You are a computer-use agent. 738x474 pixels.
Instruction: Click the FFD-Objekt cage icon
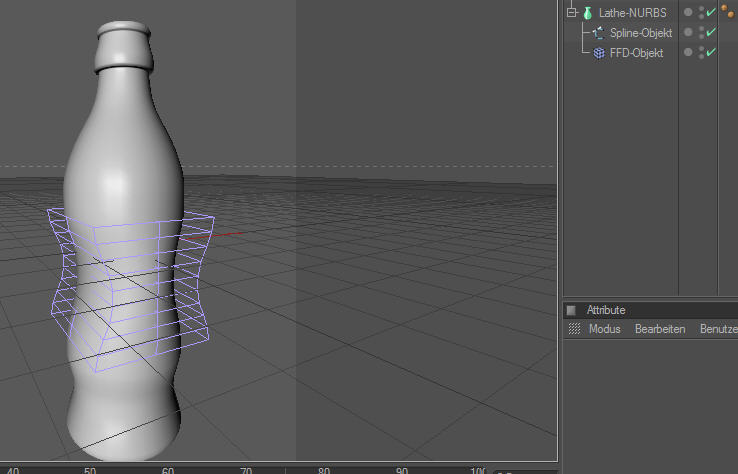point(599,53)
